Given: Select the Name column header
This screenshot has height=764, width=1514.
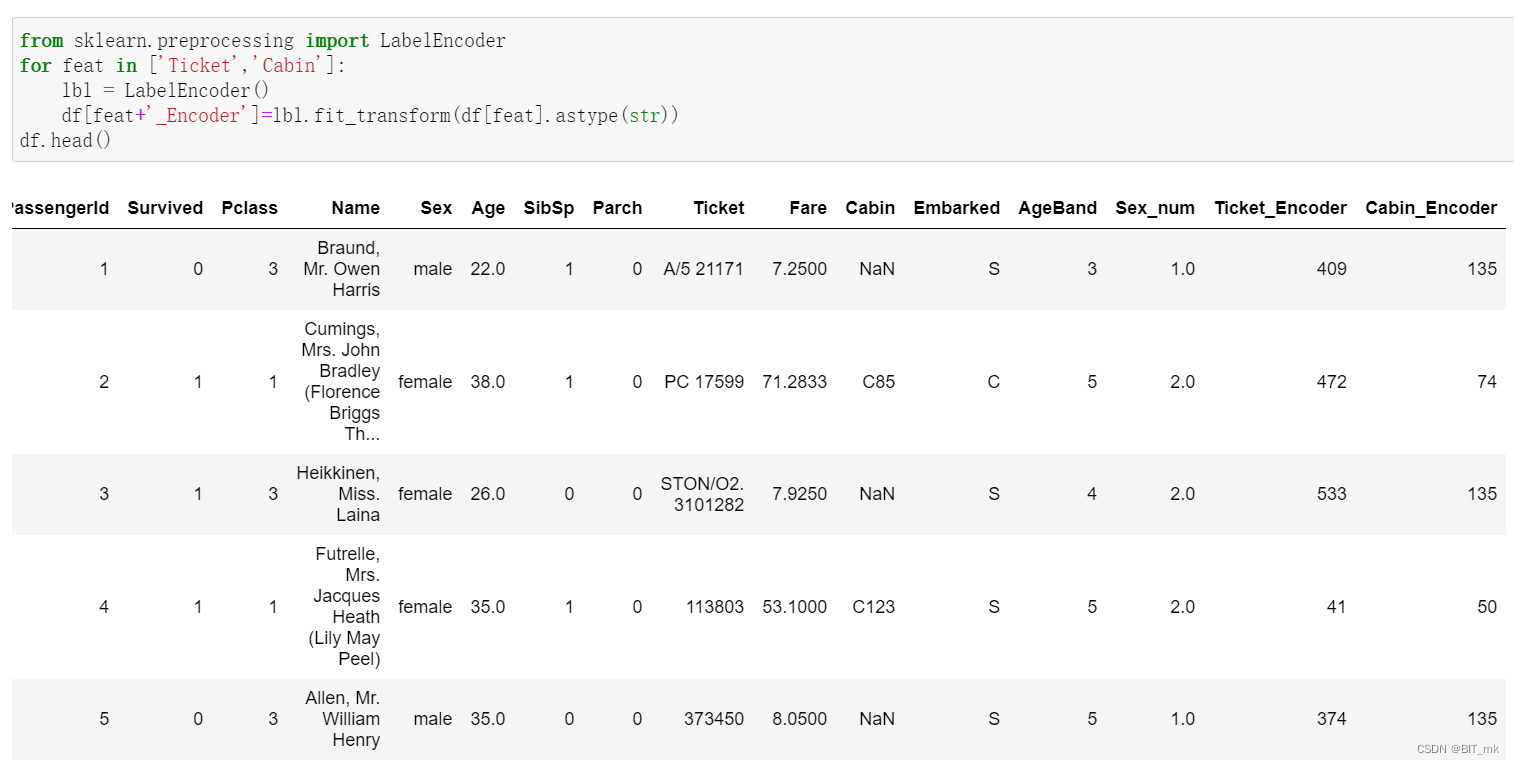Looking at the screenshot, I should click(x=356, y=208).
